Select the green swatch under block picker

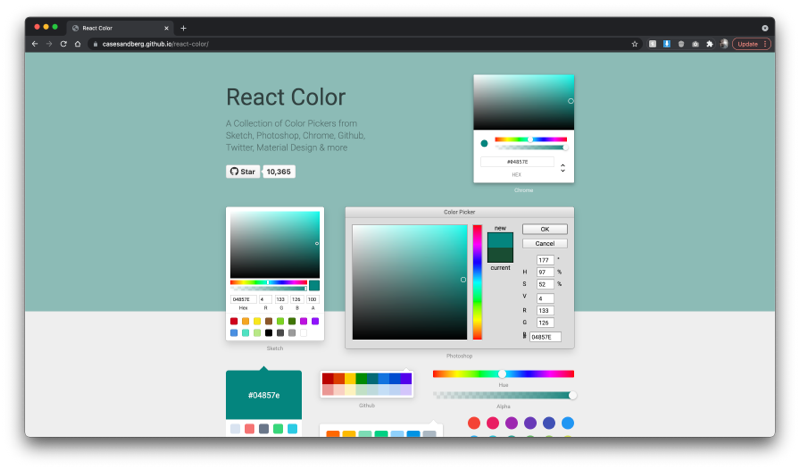pos(278,429)
